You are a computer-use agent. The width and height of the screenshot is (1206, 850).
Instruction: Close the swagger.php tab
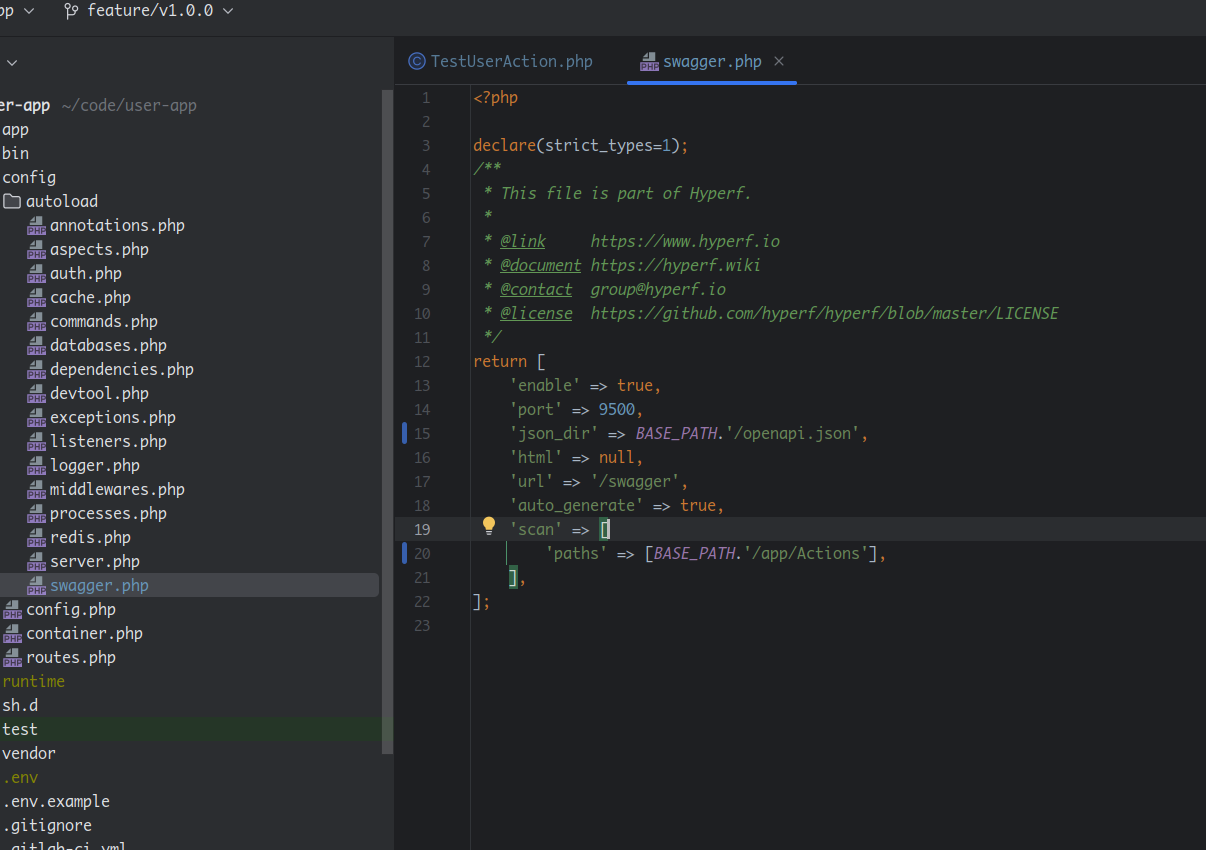779,61
